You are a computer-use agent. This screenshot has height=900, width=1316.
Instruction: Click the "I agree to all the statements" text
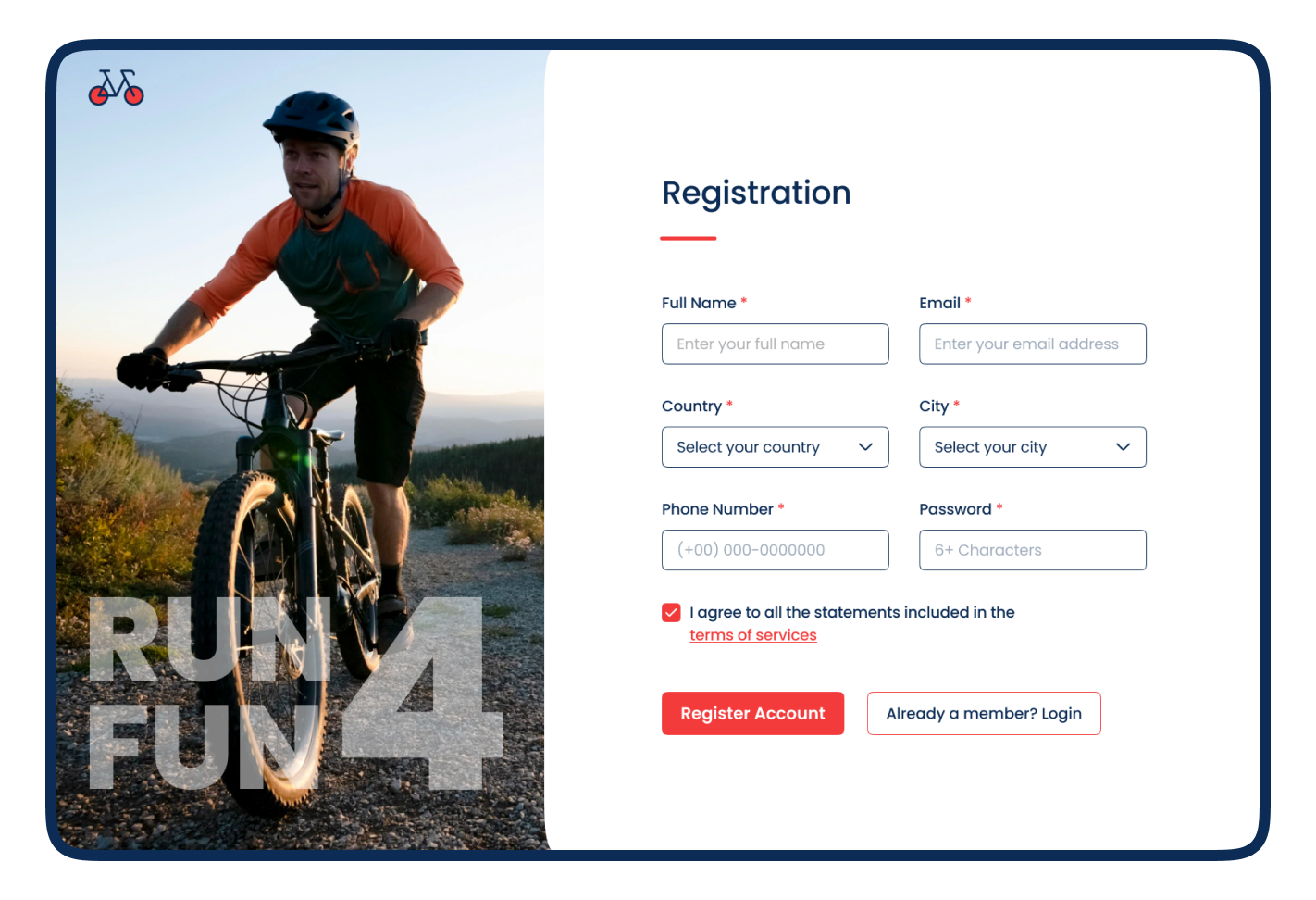[851, 612]
